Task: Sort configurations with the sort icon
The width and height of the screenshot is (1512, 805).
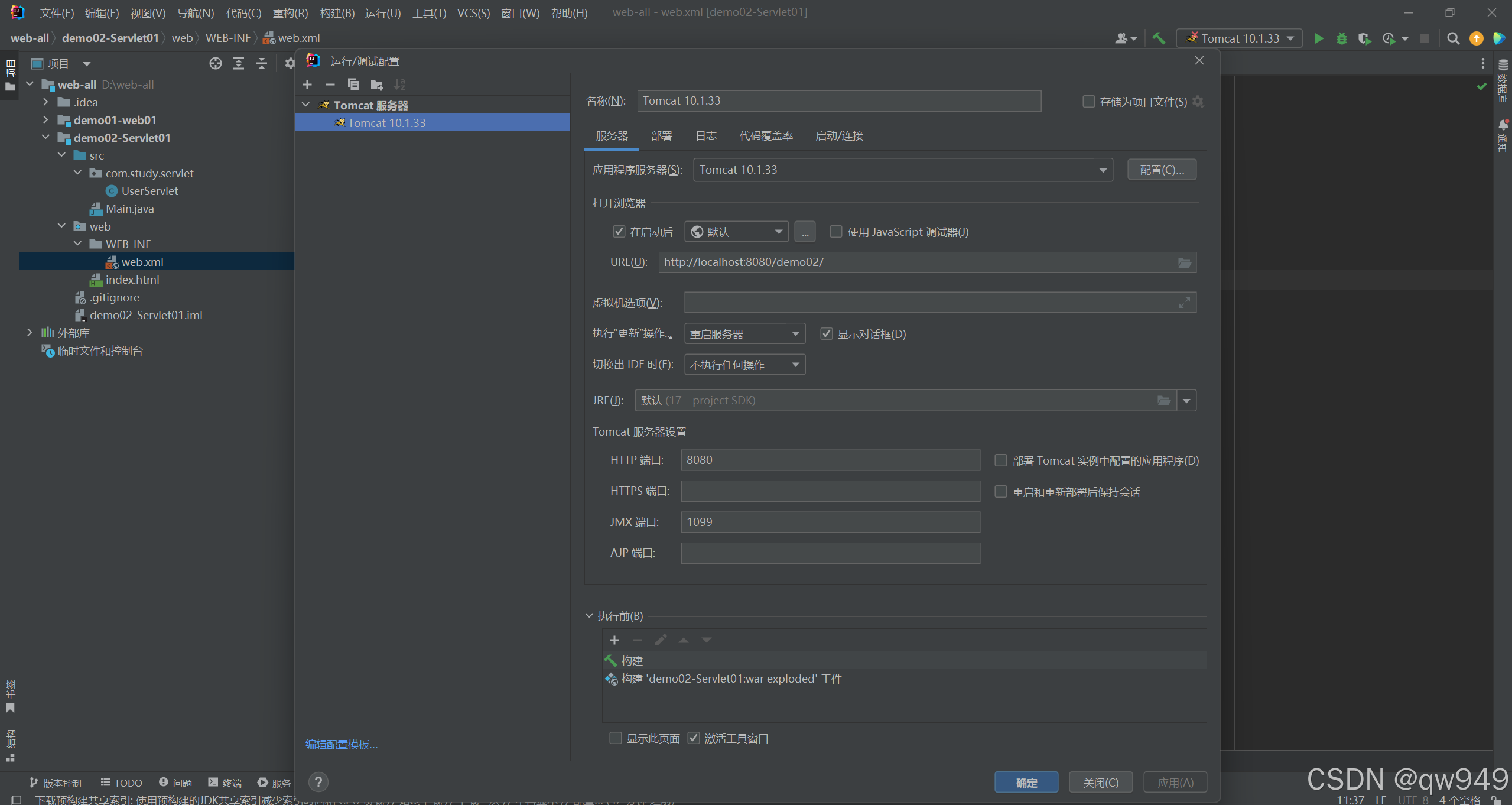Action: tap(400, 85)
